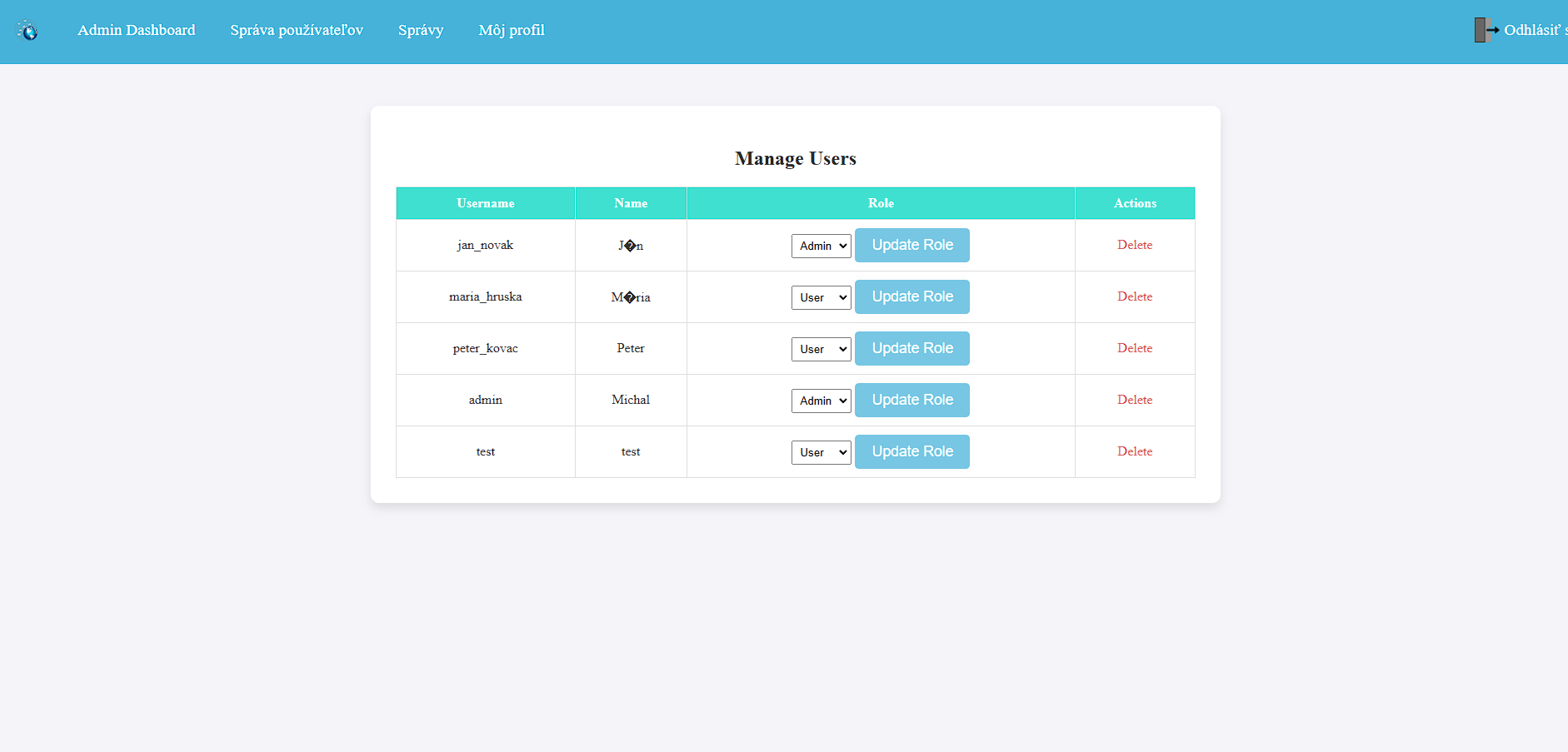
Task: Click Update Role for jan_novak
Action: click(x=912, y=245)
